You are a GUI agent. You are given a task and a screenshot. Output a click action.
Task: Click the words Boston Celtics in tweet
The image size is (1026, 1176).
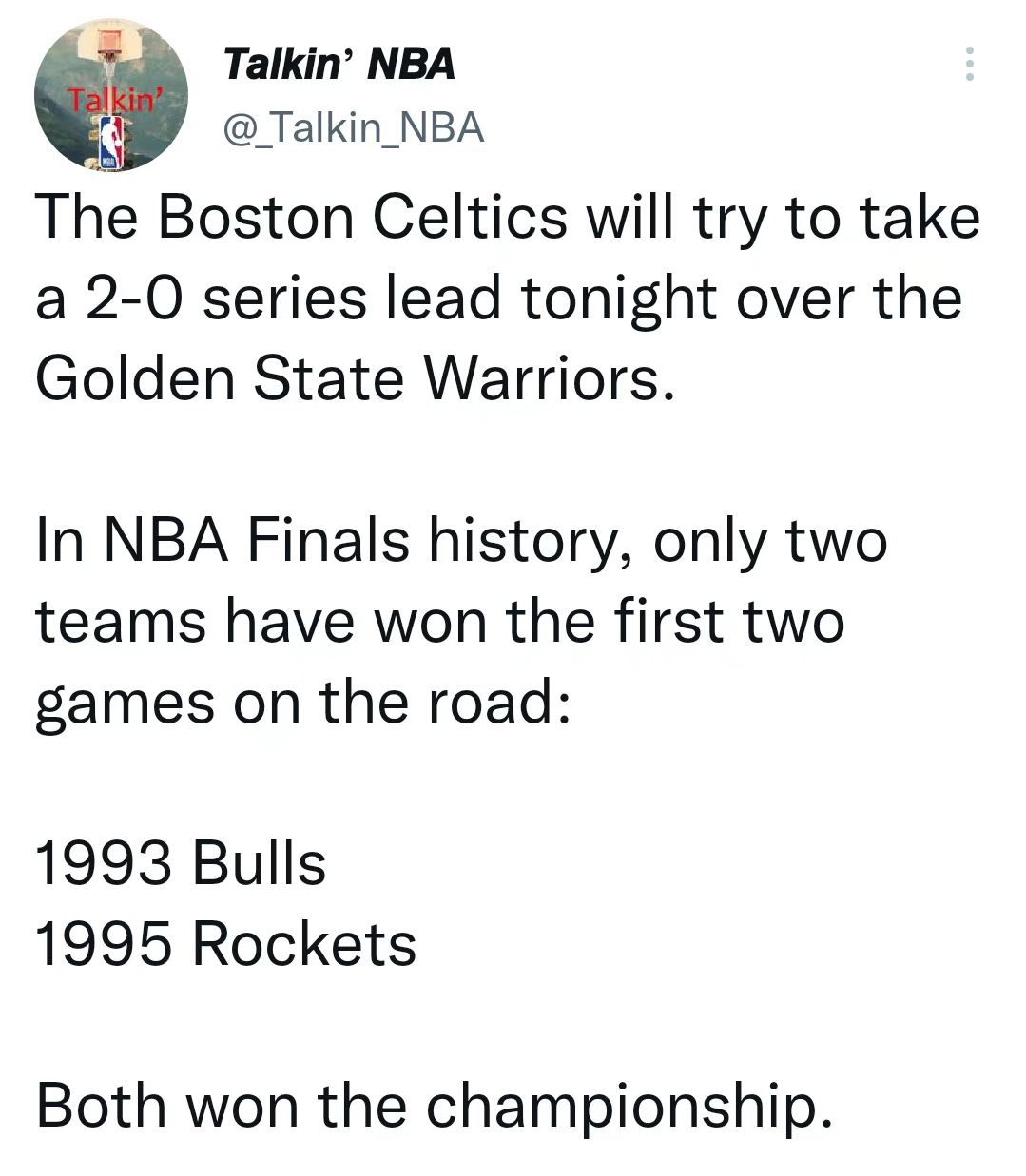click(x=361, y=218)
